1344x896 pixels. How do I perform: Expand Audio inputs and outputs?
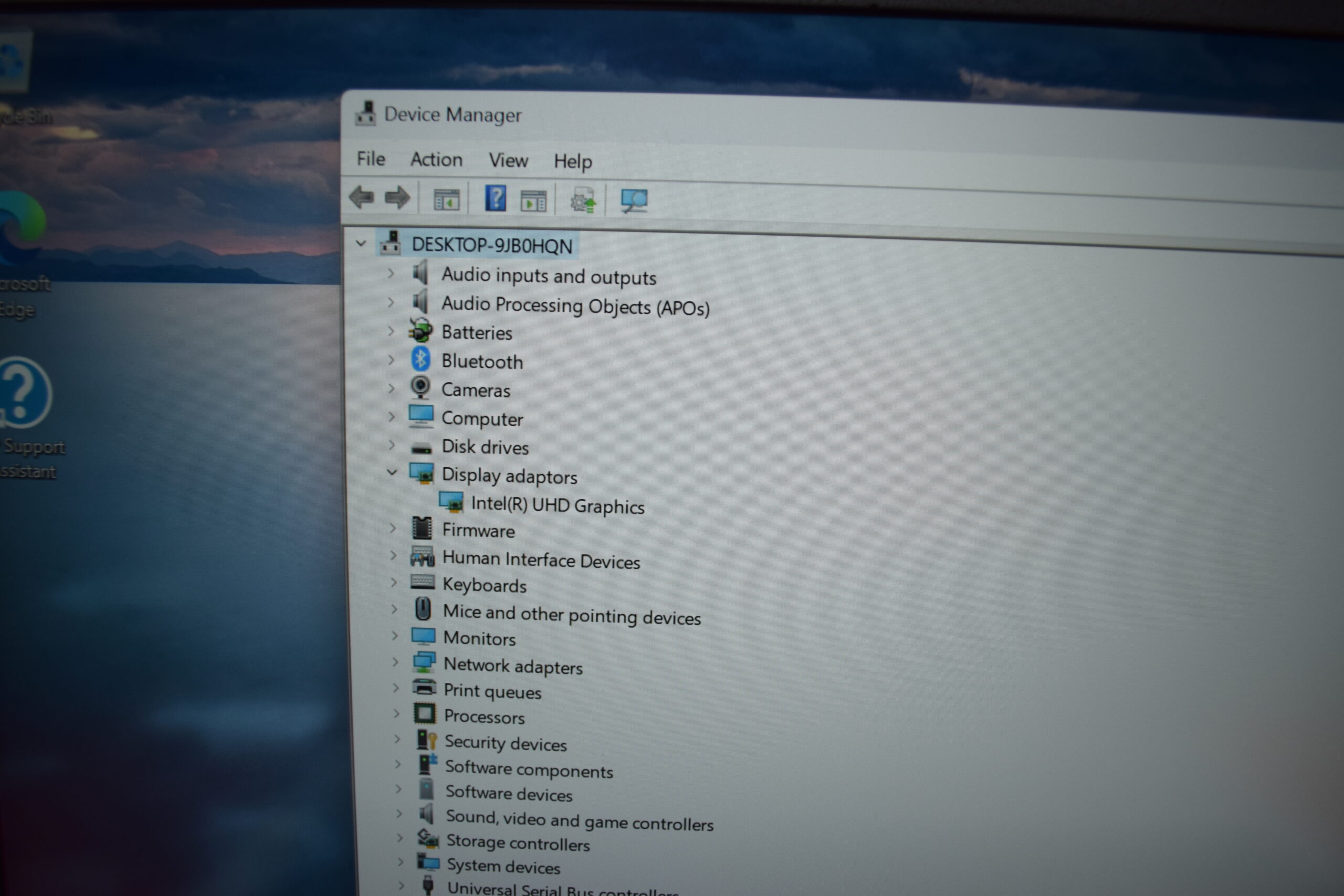pyautogui.click(x=391, y=273)
